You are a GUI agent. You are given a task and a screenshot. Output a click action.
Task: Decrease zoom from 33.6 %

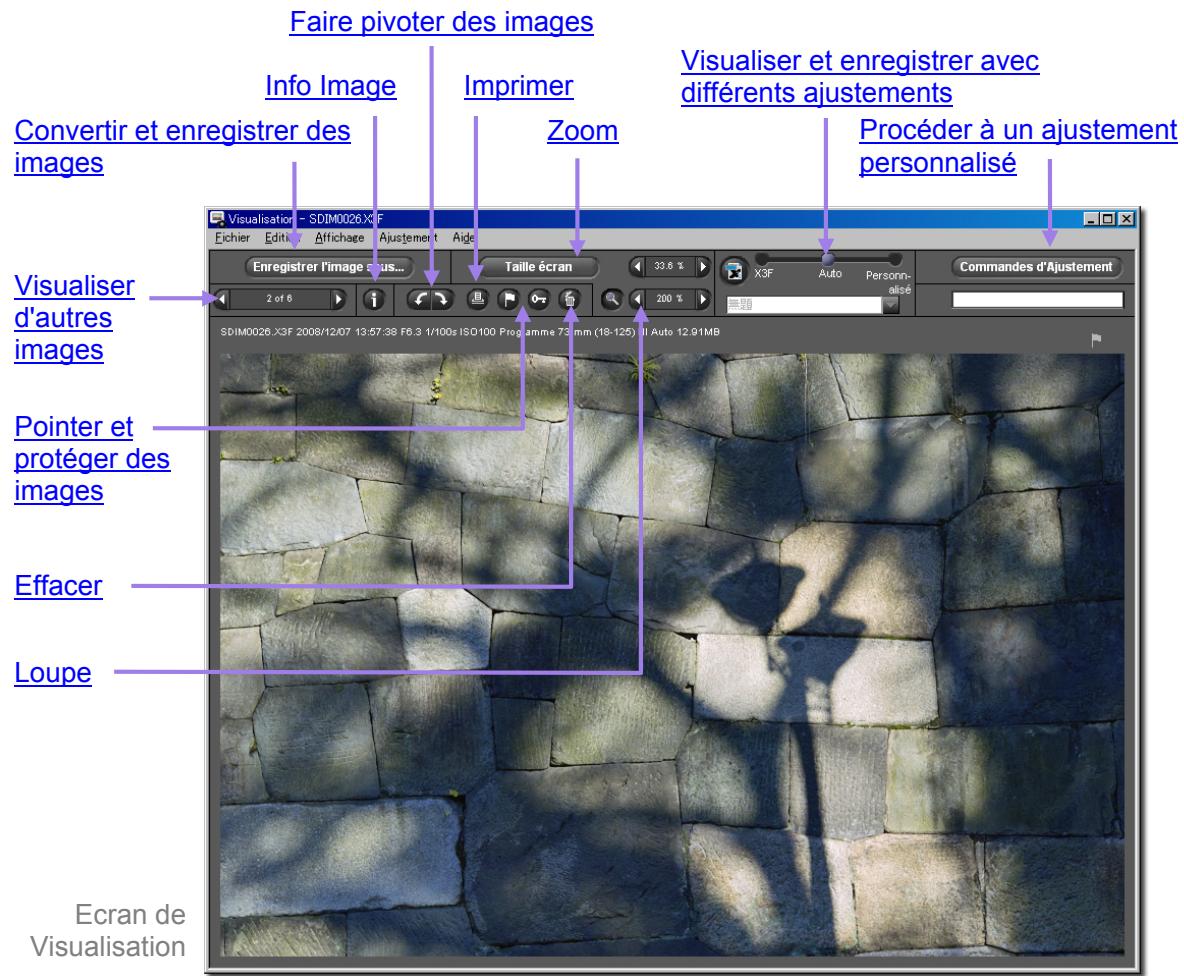coord(637,266)
